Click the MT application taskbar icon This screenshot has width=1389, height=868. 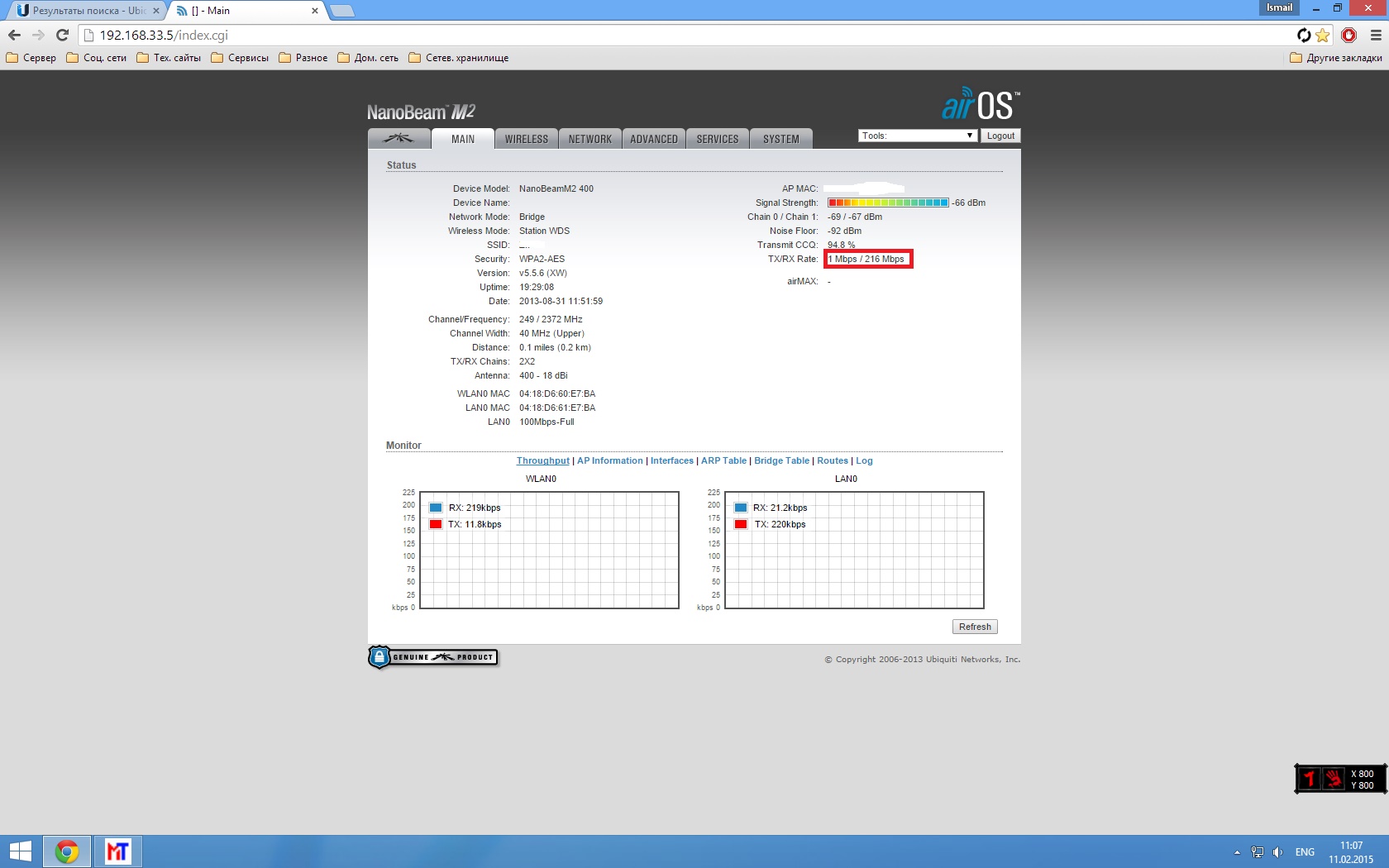[x=118, y=851]
